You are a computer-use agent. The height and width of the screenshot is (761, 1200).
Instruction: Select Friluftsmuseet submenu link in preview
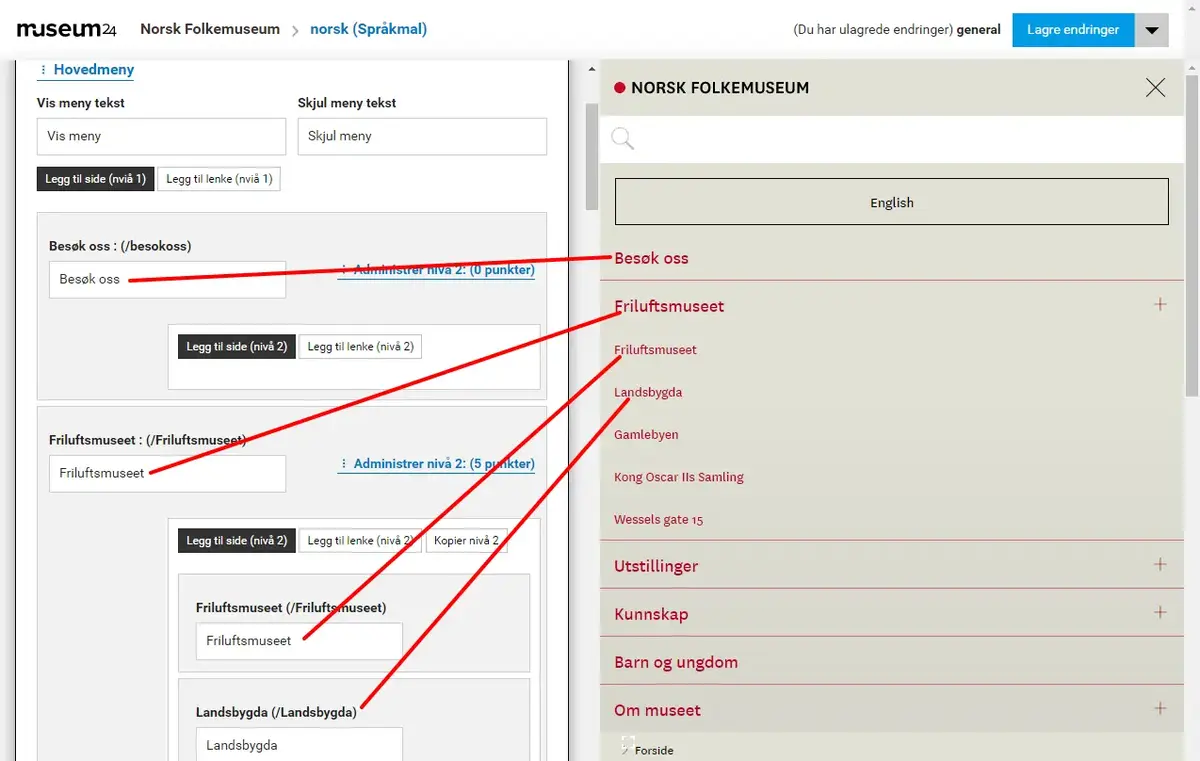pos(655,350)
